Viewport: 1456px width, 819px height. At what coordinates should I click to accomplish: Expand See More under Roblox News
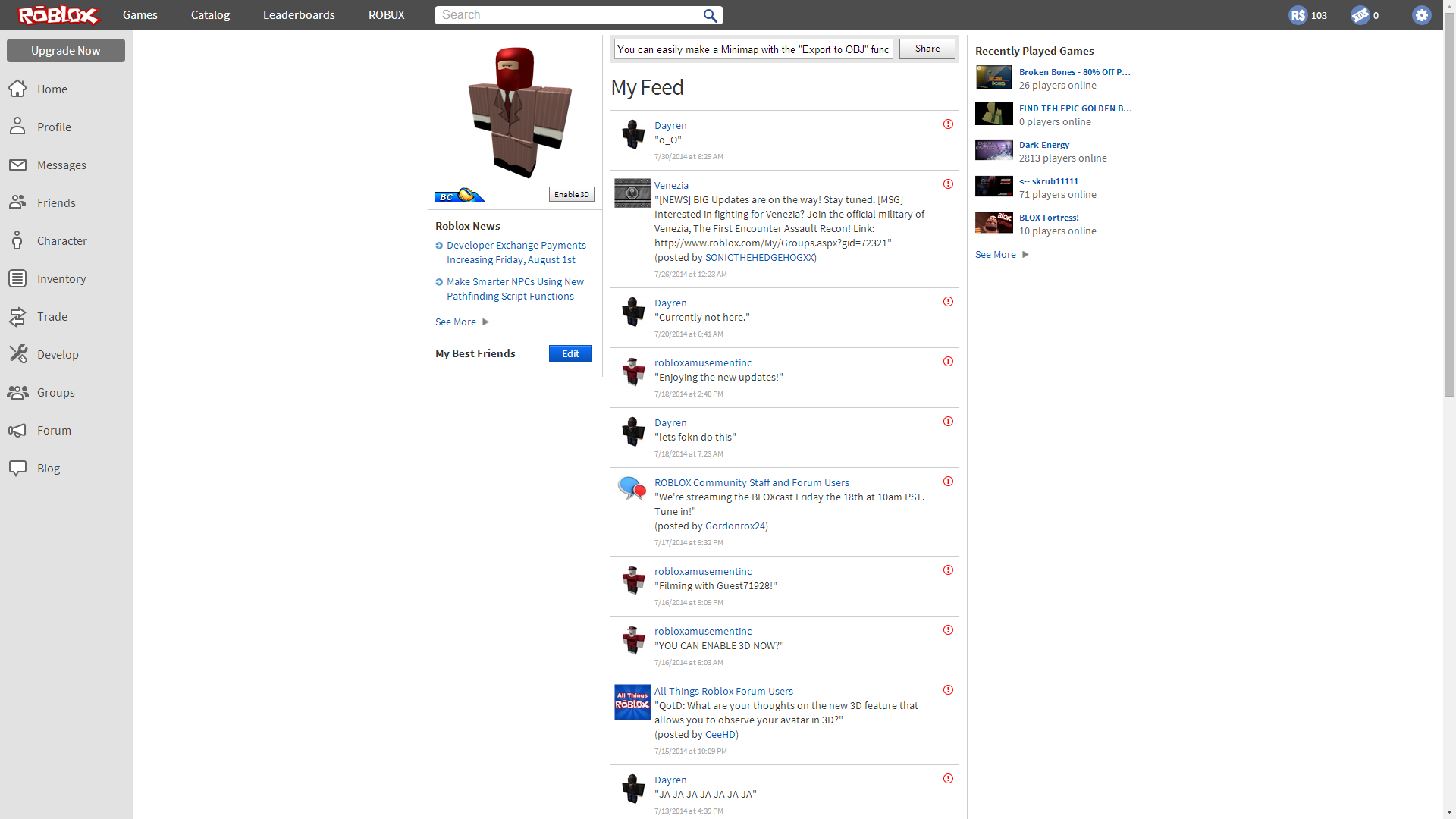462,322
